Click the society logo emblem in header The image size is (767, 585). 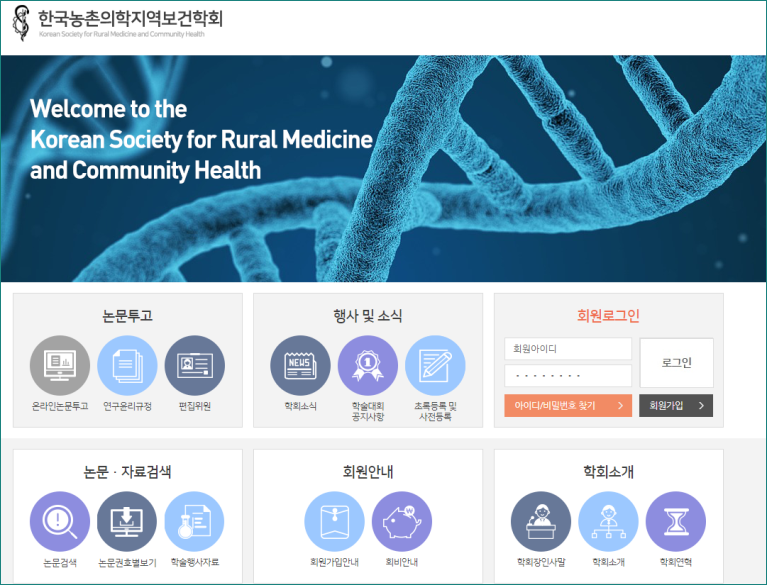21,23
